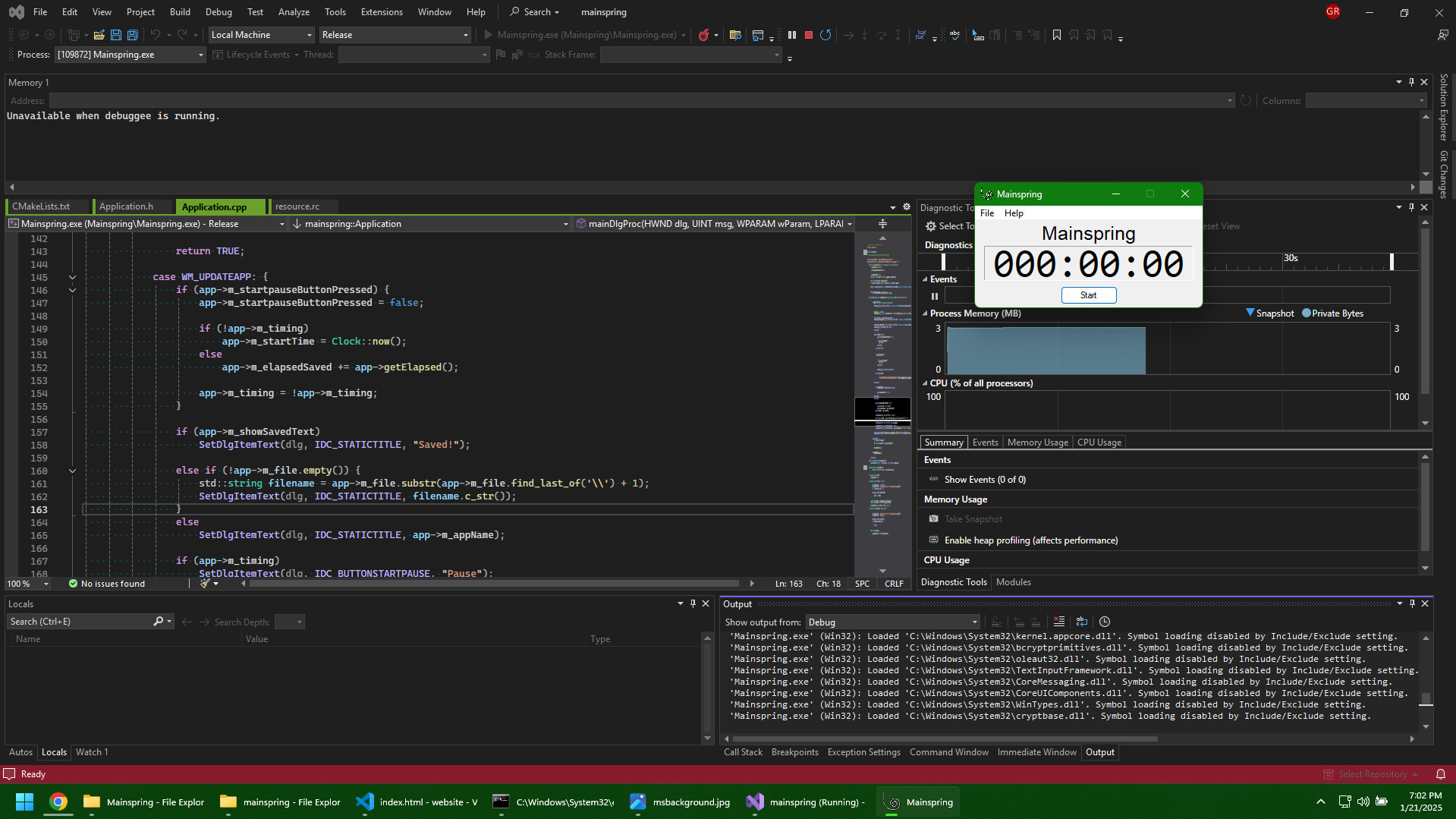Save all files with the Save All icon
This screenshot has height=819, width=1456.
[133, 35]
